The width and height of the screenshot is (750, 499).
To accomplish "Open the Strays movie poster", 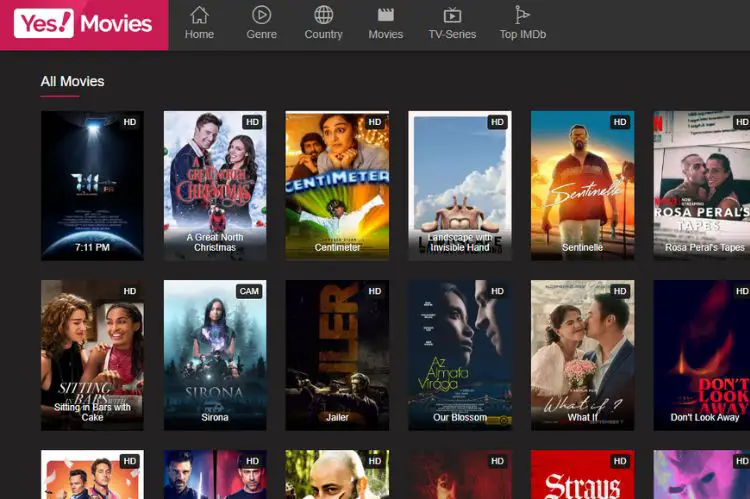I will pos(582,474).
